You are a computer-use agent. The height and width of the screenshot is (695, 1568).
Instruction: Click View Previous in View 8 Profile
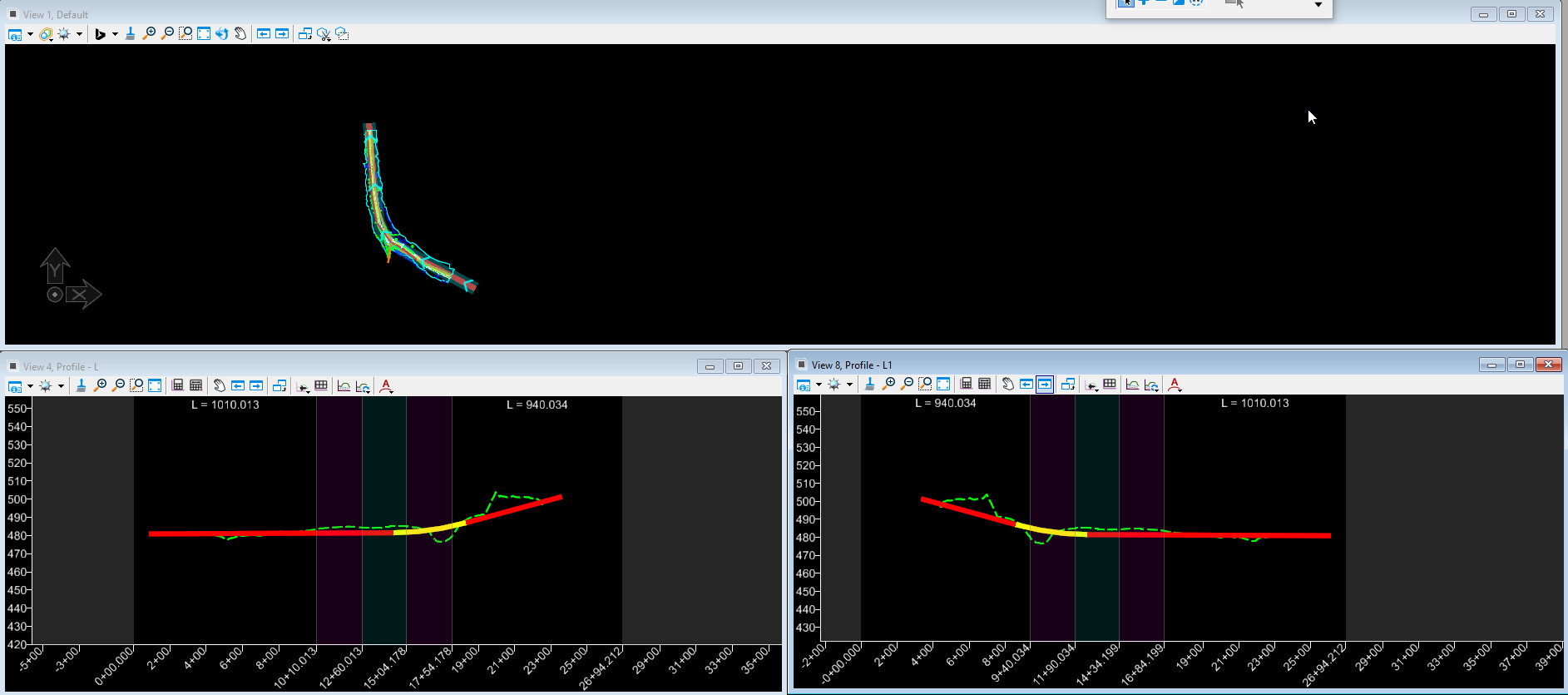click(x=1026, y=385)
